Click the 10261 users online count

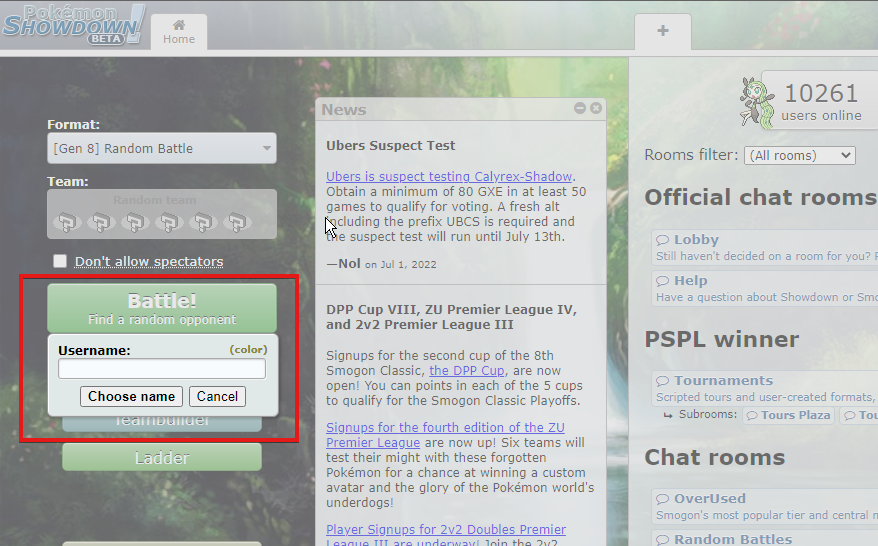(x=821, y=94)
